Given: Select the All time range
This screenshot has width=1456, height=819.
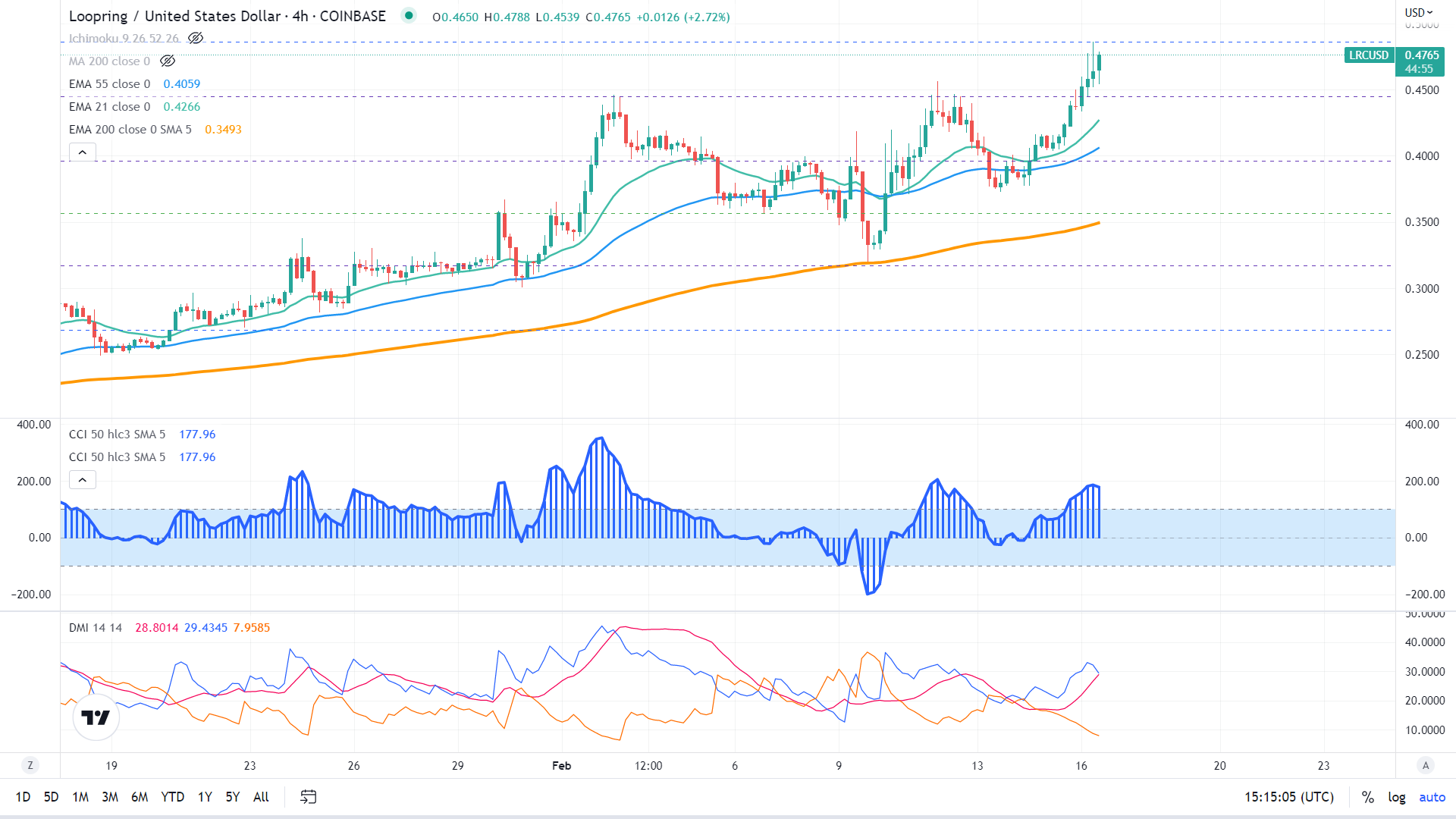Looking at the screenshot, I should tap(261, 797).
